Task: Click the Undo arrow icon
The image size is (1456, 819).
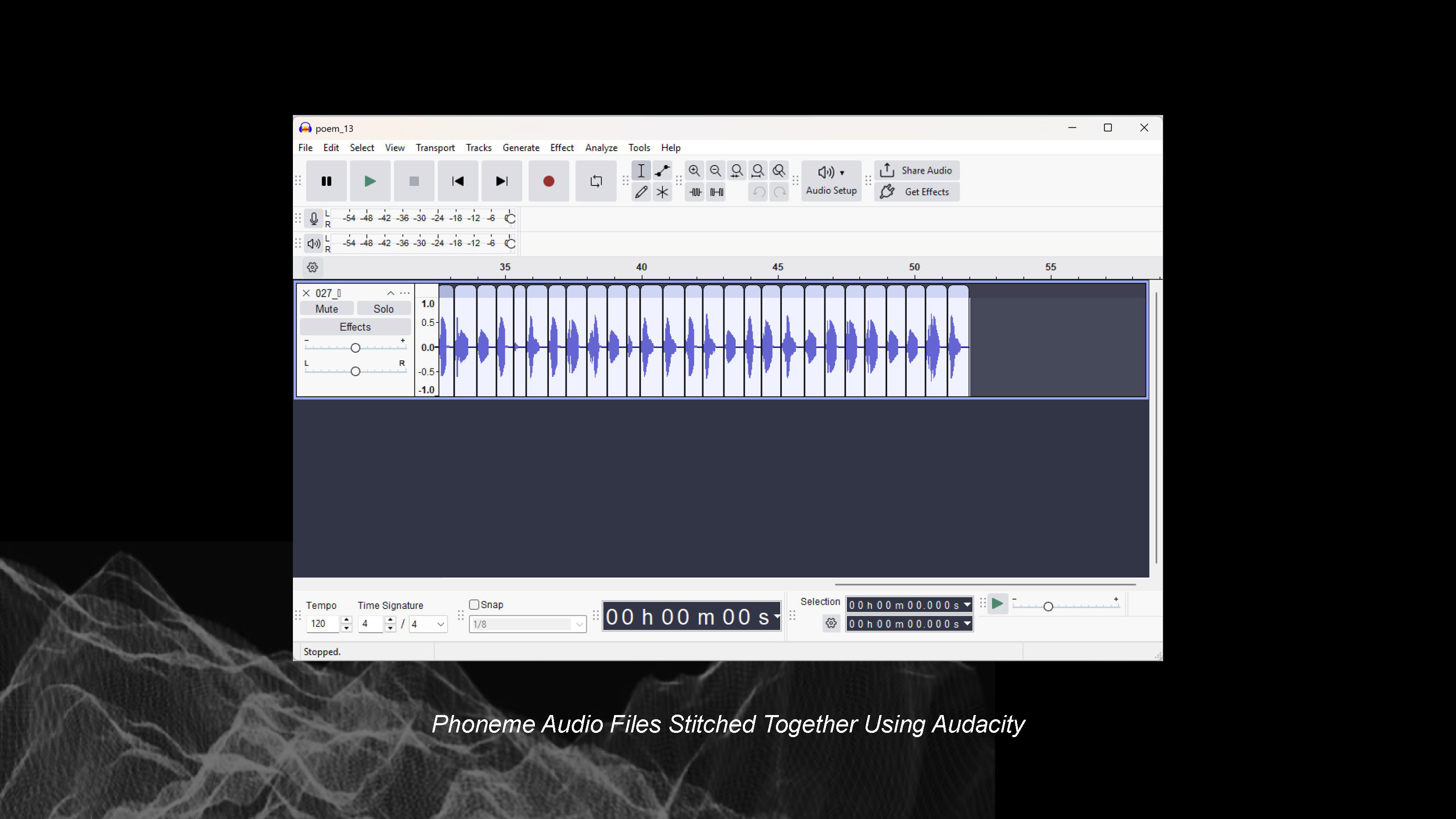Action: (758, 192)
